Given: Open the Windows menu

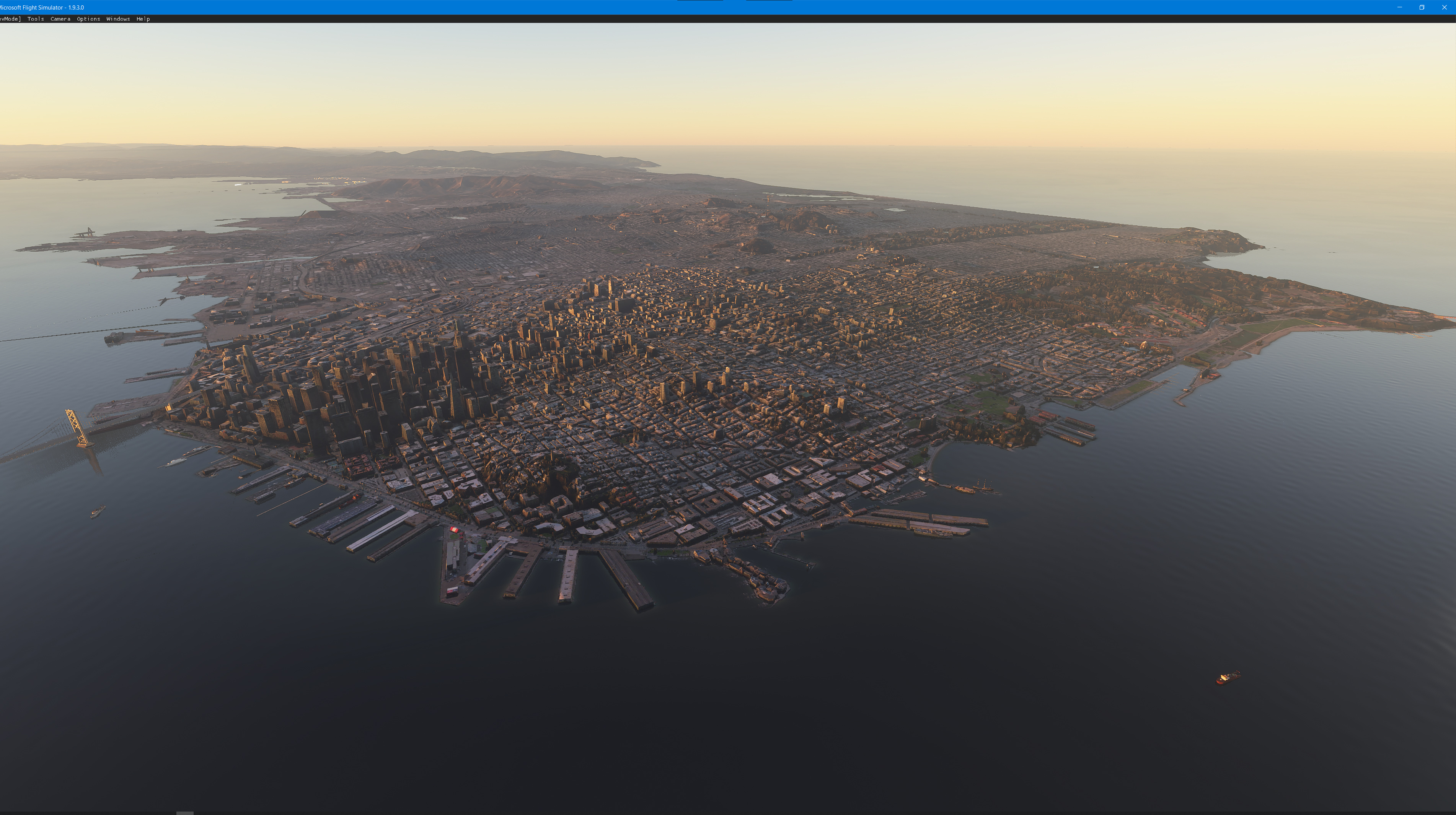Looking at the screenshot, I should point(117,19).
